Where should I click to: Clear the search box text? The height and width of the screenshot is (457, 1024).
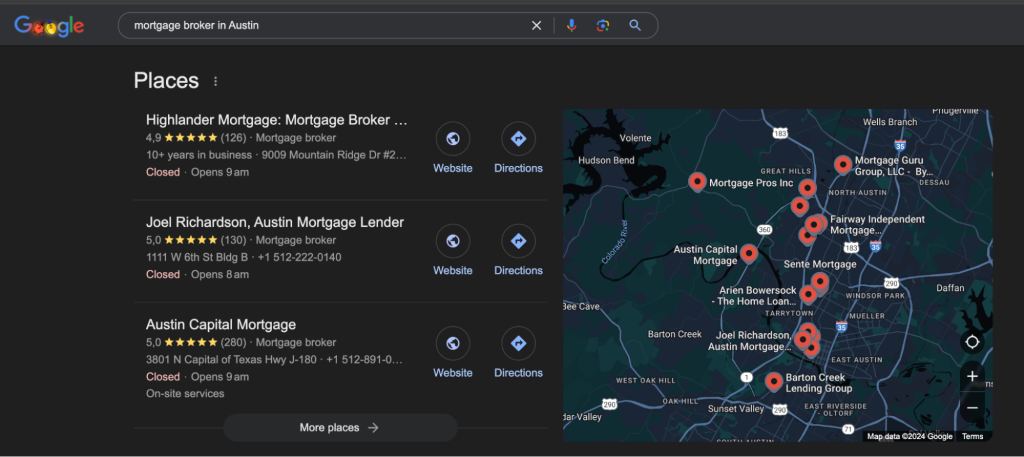(536, 26)
